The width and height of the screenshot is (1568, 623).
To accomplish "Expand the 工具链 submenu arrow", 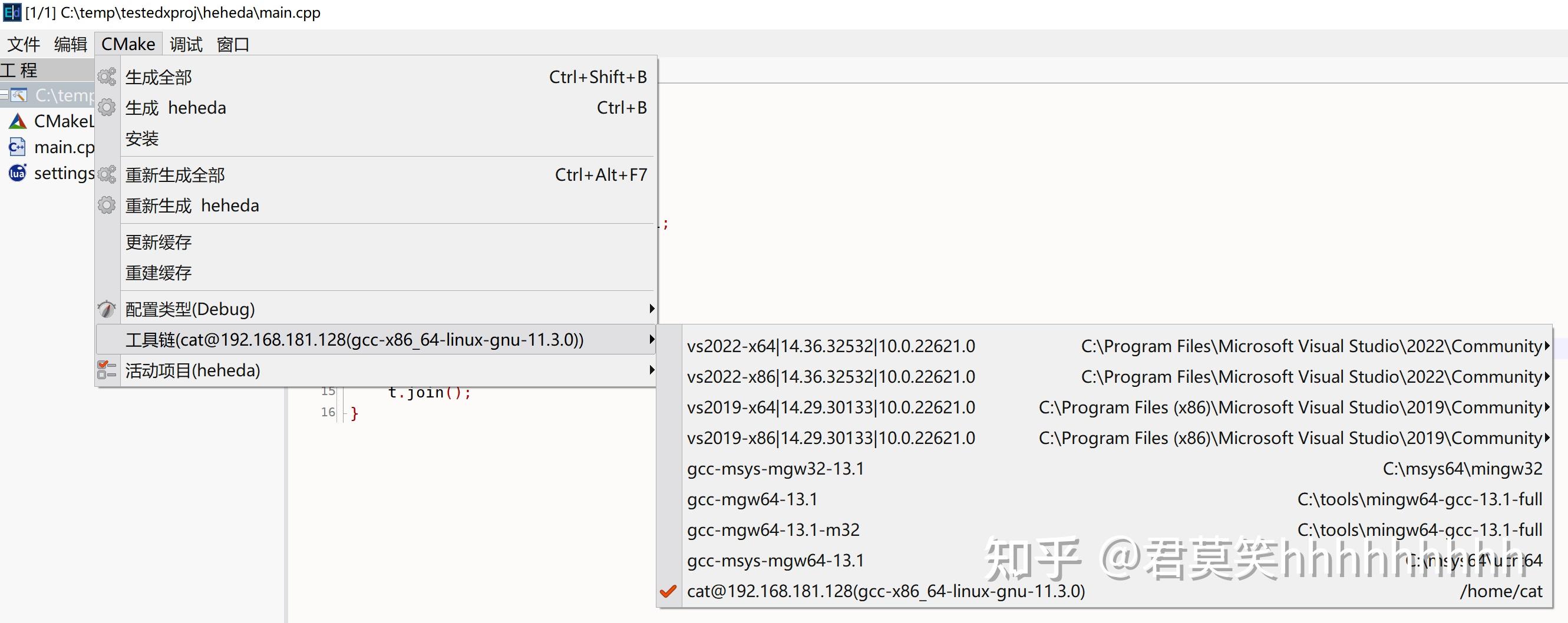I will [652, 340].
